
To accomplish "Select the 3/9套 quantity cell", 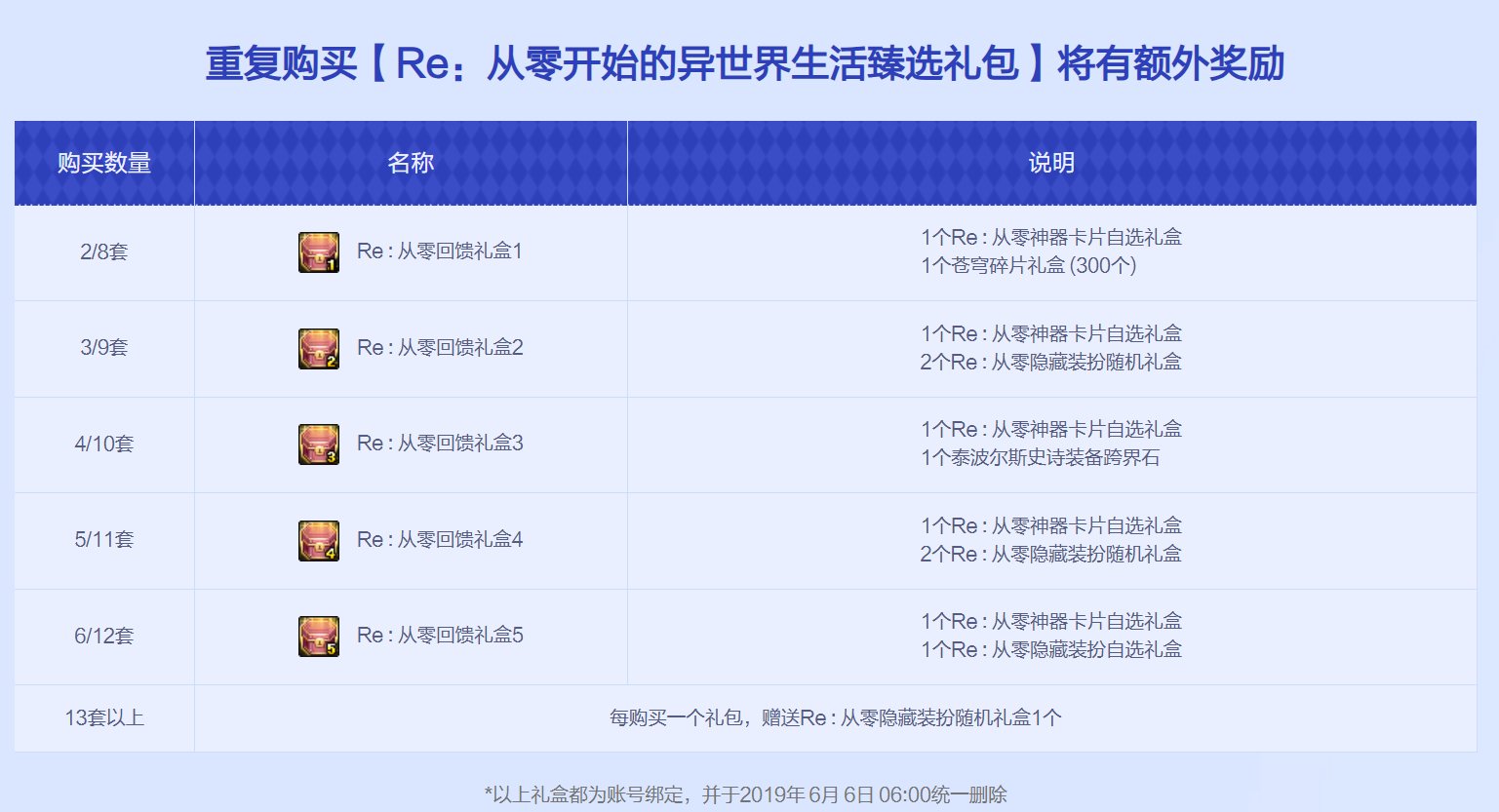I will (104, 348).
